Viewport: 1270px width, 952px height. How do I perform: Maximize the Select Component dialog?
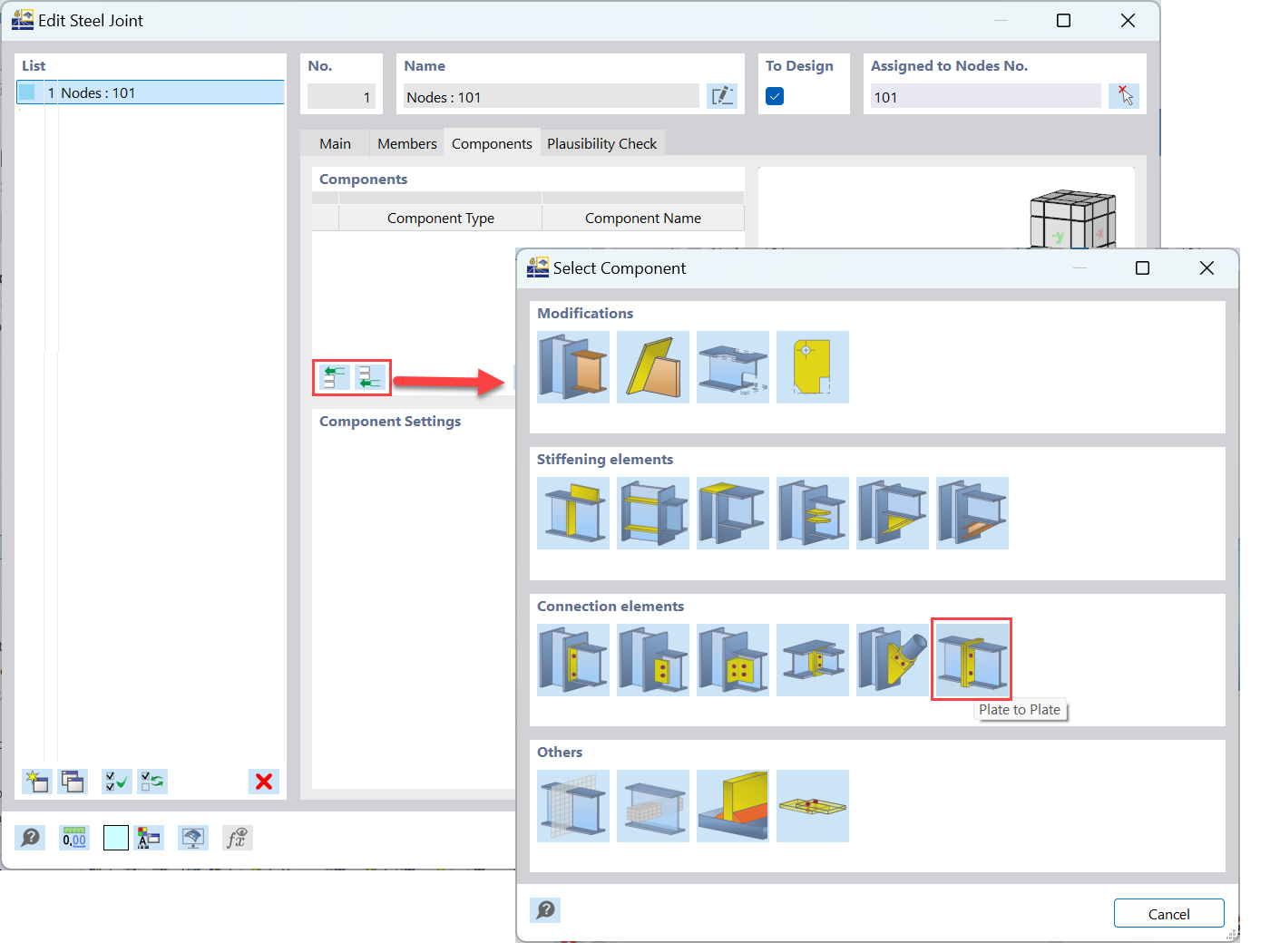click(1143, 268)
